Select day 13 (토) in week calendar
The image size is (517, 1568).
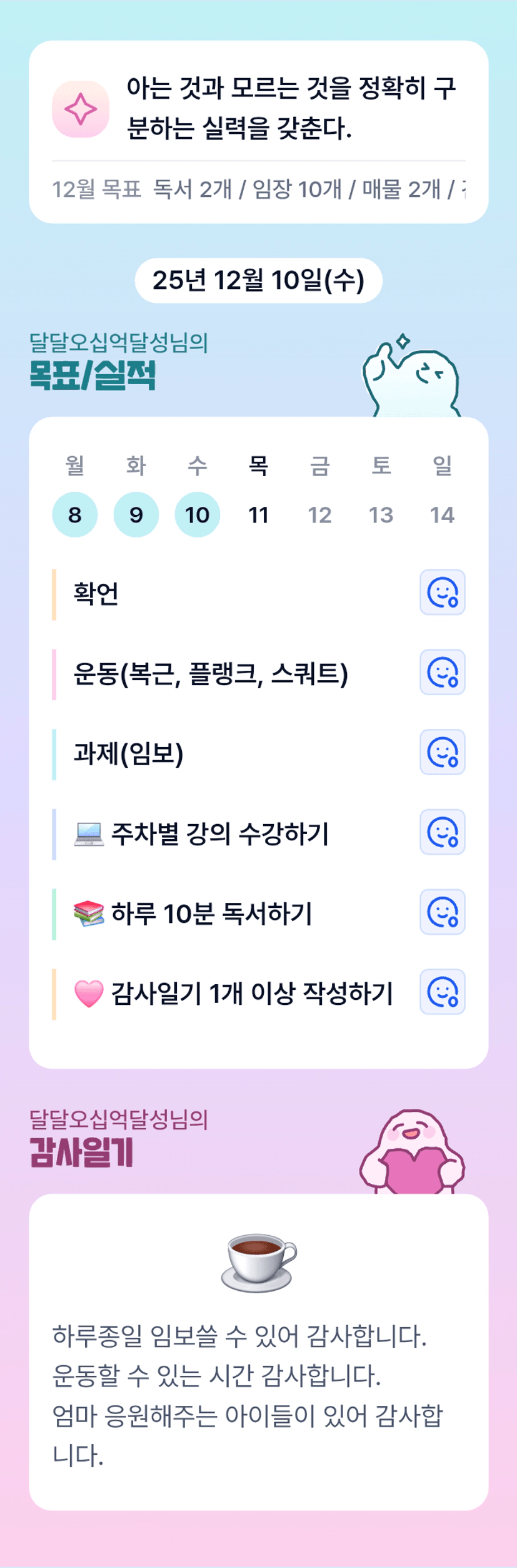pos(381,515)
